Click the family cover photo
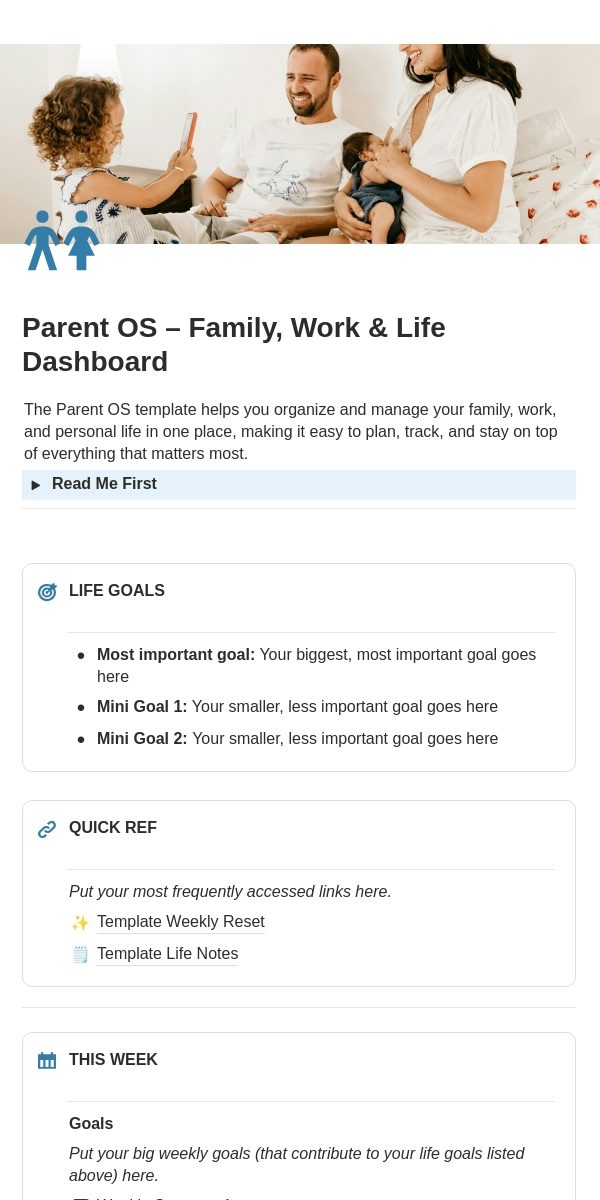 300,144
